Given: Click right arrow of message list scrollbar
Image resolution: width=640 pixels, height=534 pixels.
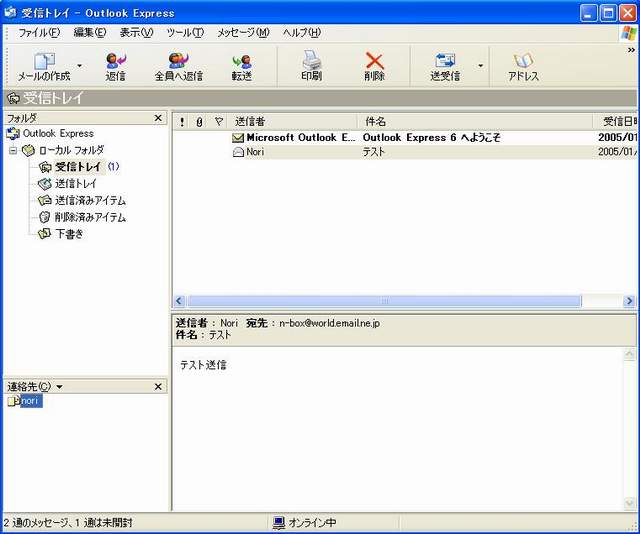Looking at the screenshot, I should click(x=629, y=301).
